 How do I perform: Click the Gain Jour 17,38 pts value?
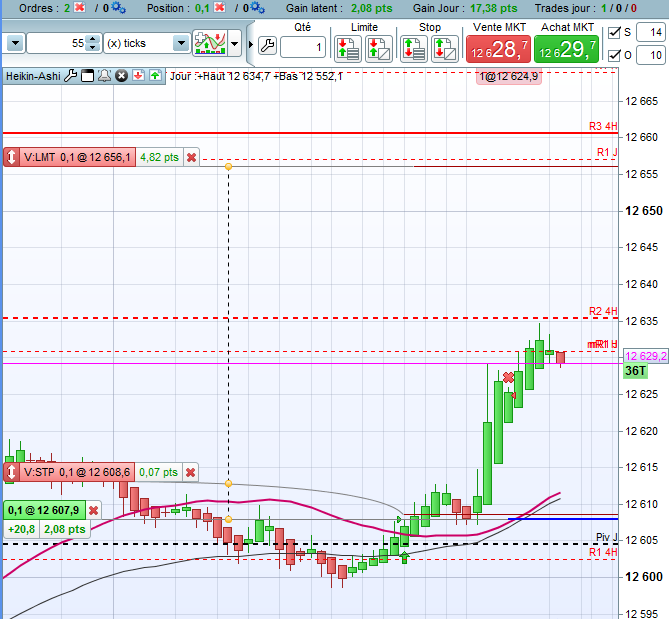click(x=494, y=8)
